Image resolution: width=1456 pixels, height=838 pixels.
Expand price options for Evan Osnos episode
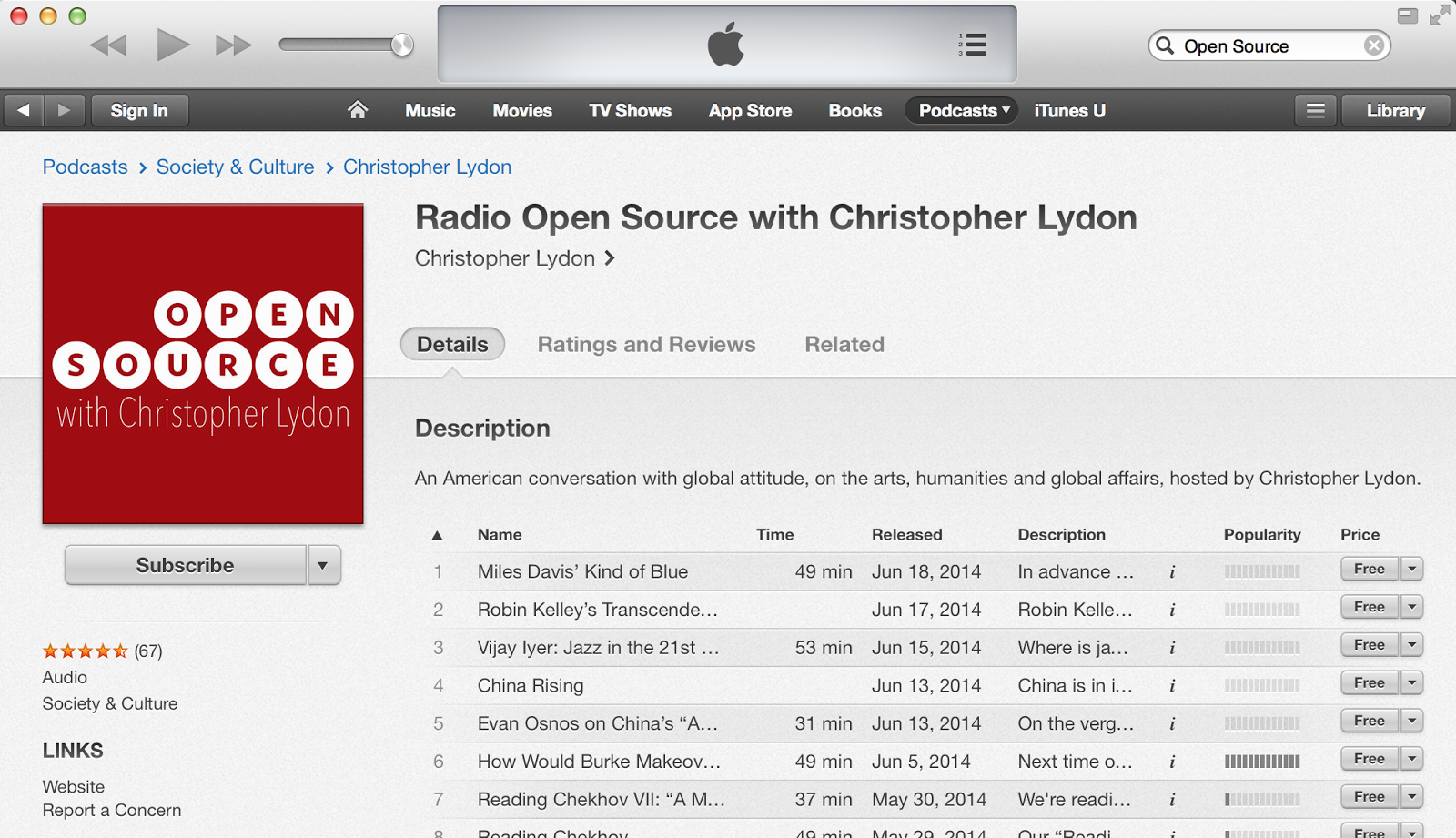tap(1411, 721)
